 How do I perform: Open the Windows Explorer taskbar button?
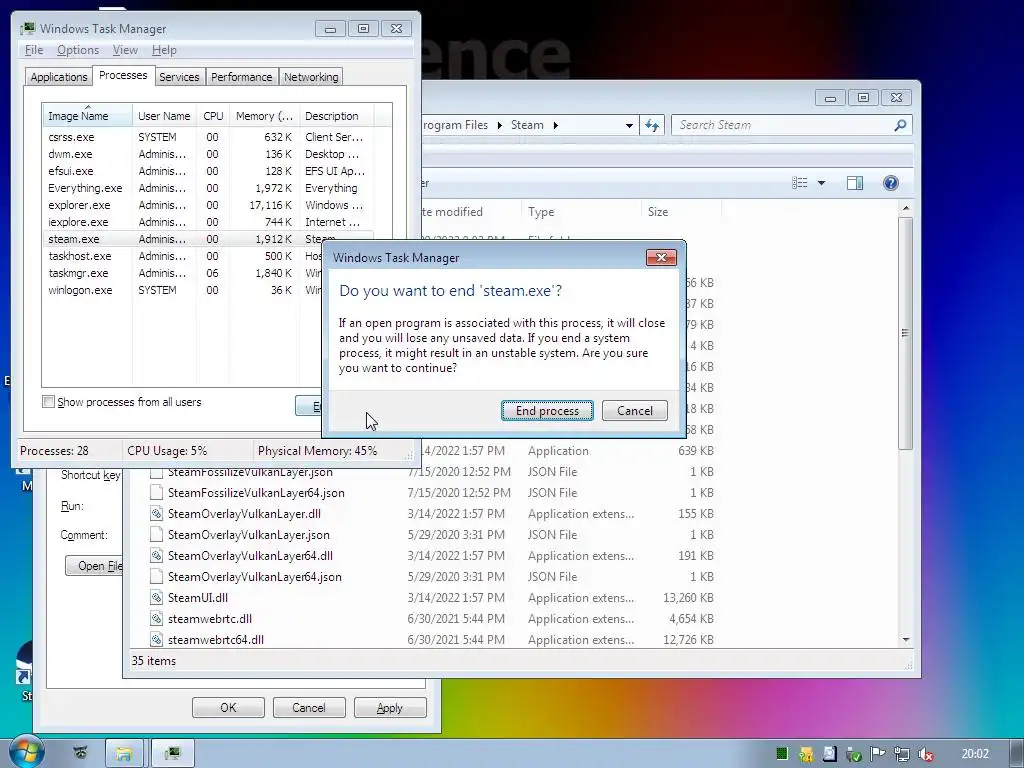124,754
